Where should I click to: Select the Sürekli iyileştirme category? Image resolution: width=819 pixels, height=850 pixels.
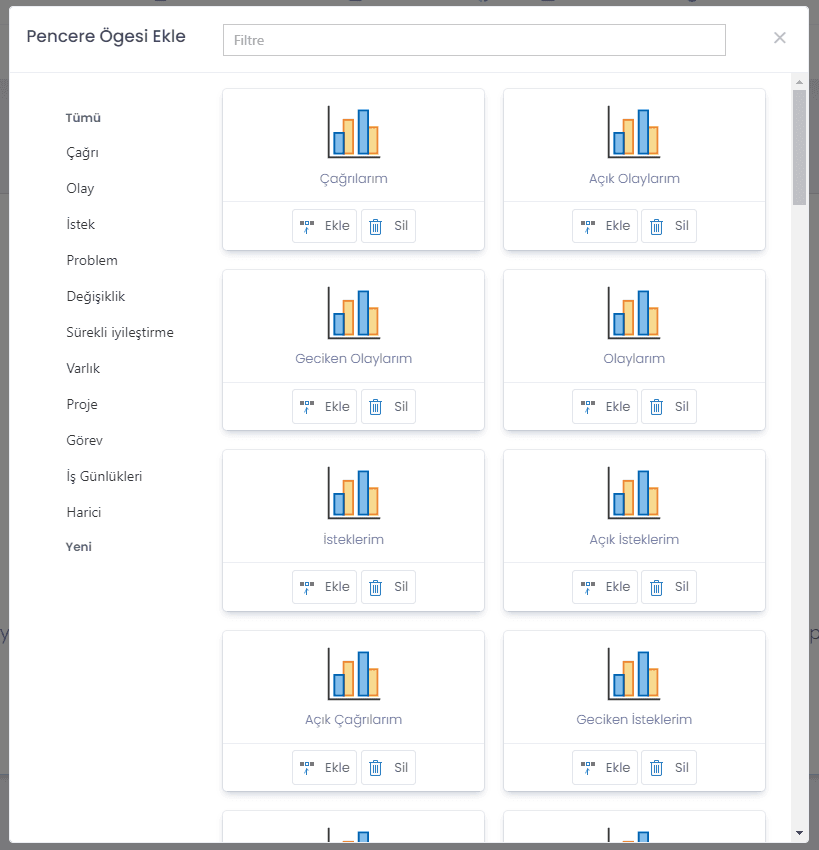pos(120,332)
